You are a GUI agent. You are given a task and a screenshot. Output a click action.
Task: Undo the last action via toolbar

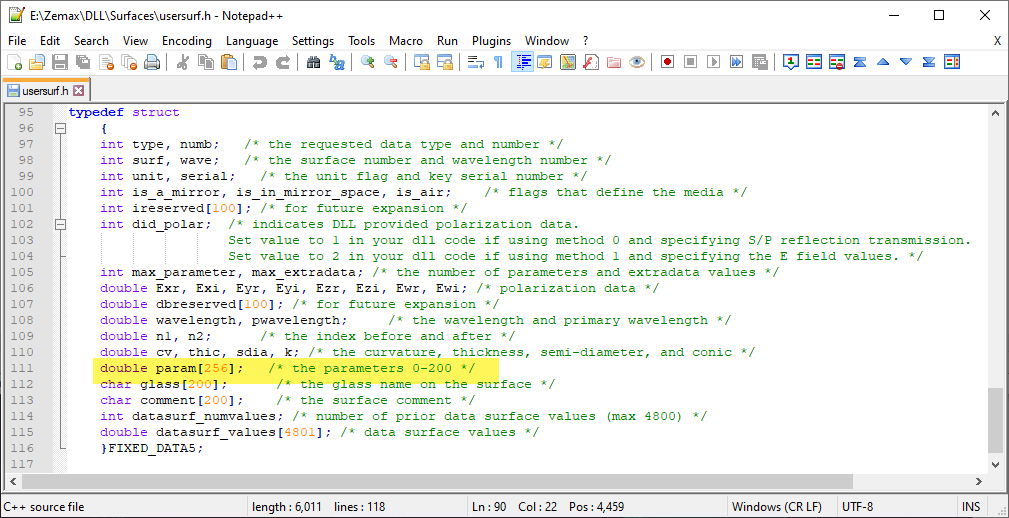259,62
